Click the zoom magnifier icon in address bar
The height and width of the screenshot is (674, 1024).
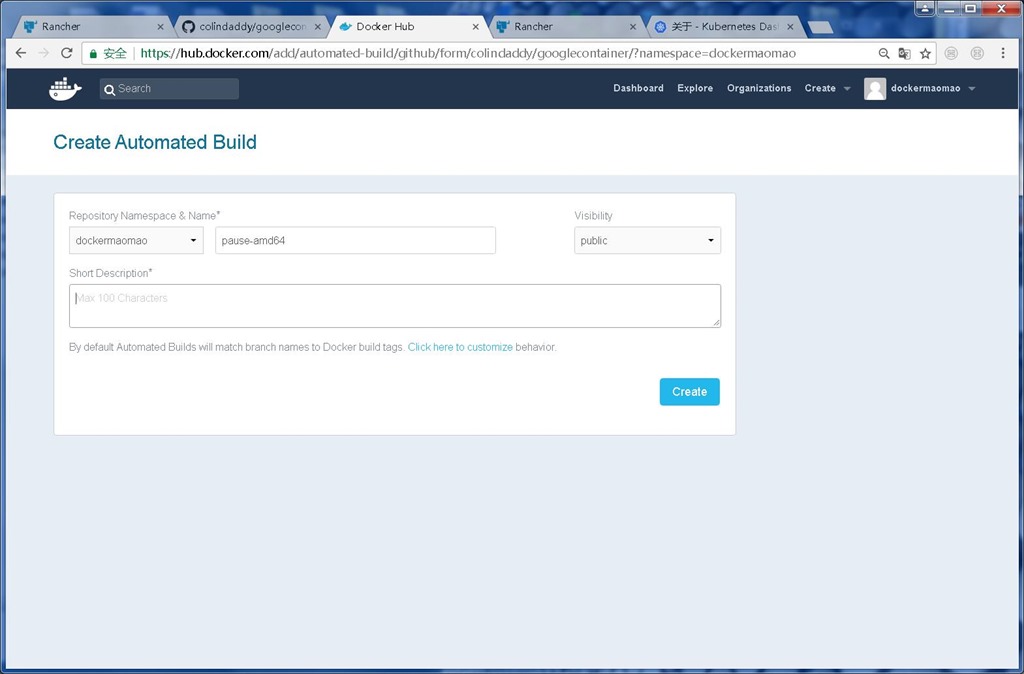click(884, 54)
